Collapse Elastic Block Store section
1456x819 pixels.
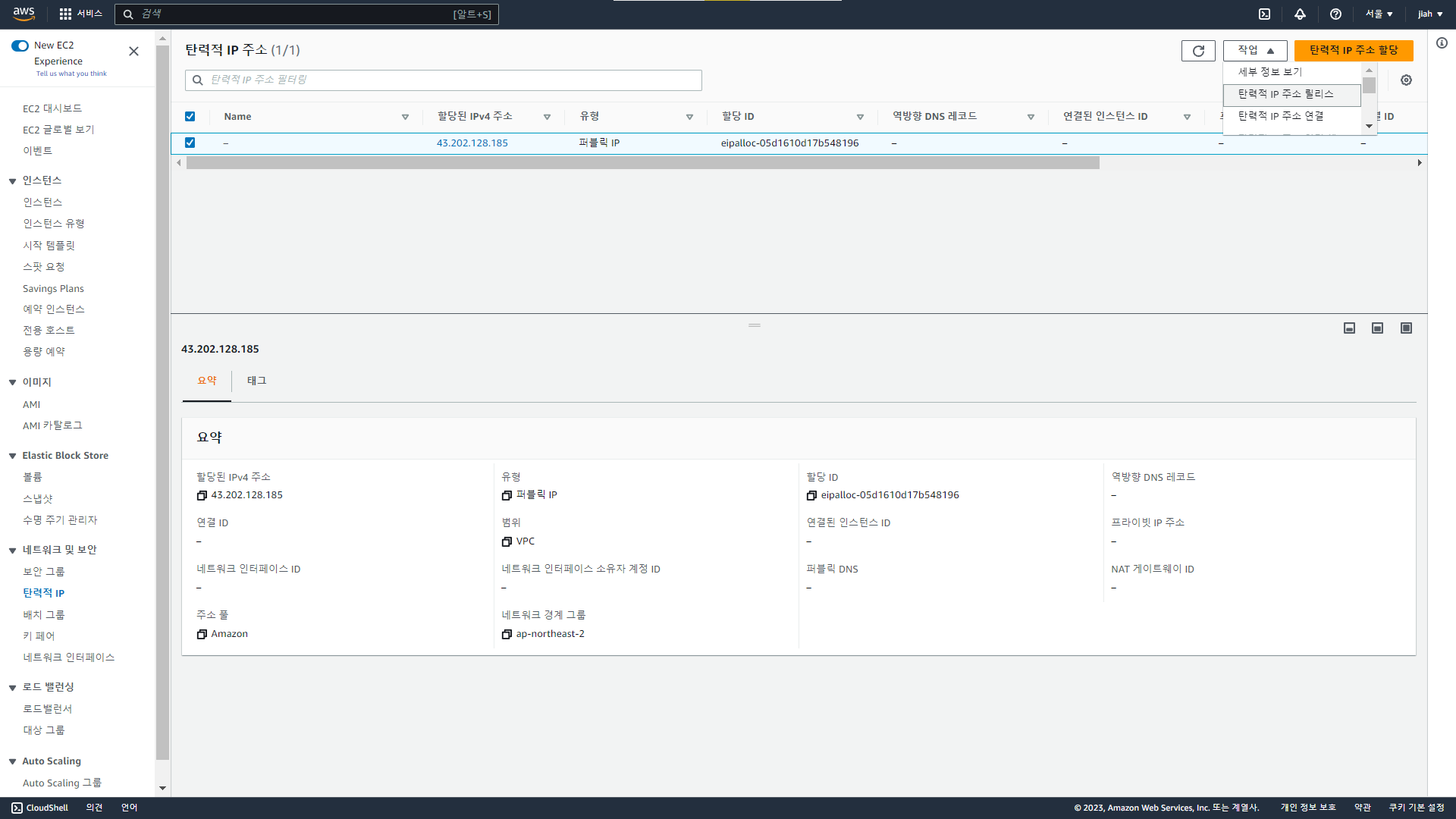tap(12, 456)
